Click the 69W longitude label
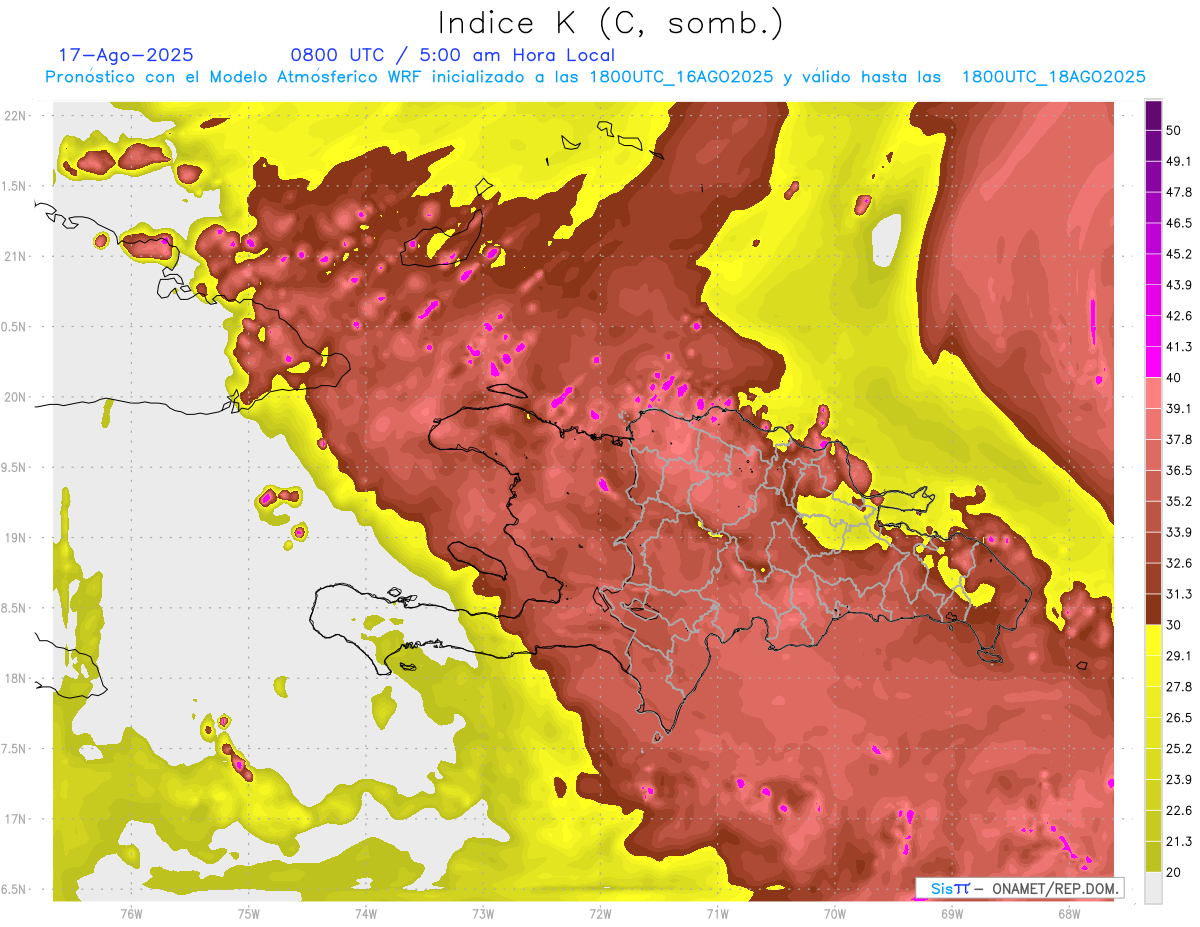 point(952,913)
